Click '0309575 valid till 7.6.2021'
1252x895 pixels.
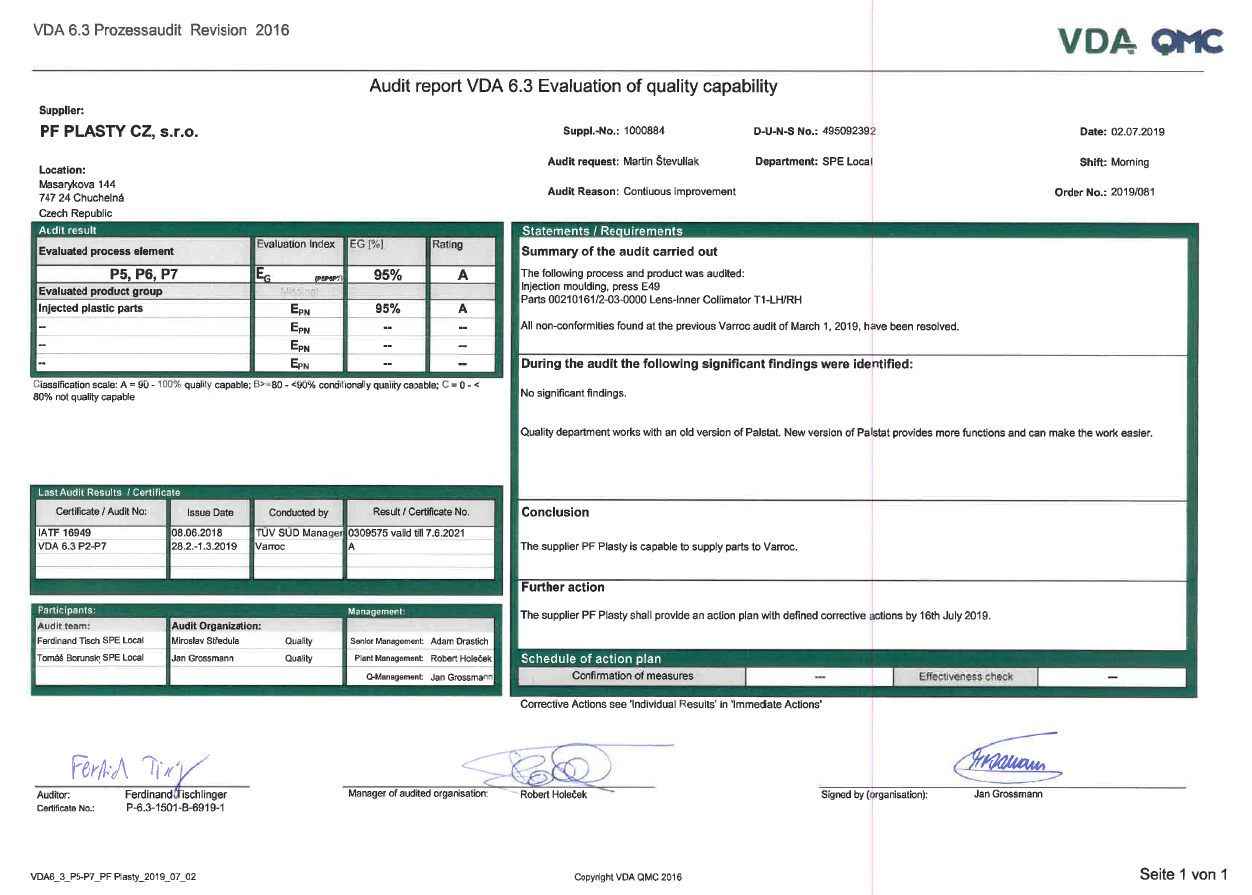click(x=406, y=533)
